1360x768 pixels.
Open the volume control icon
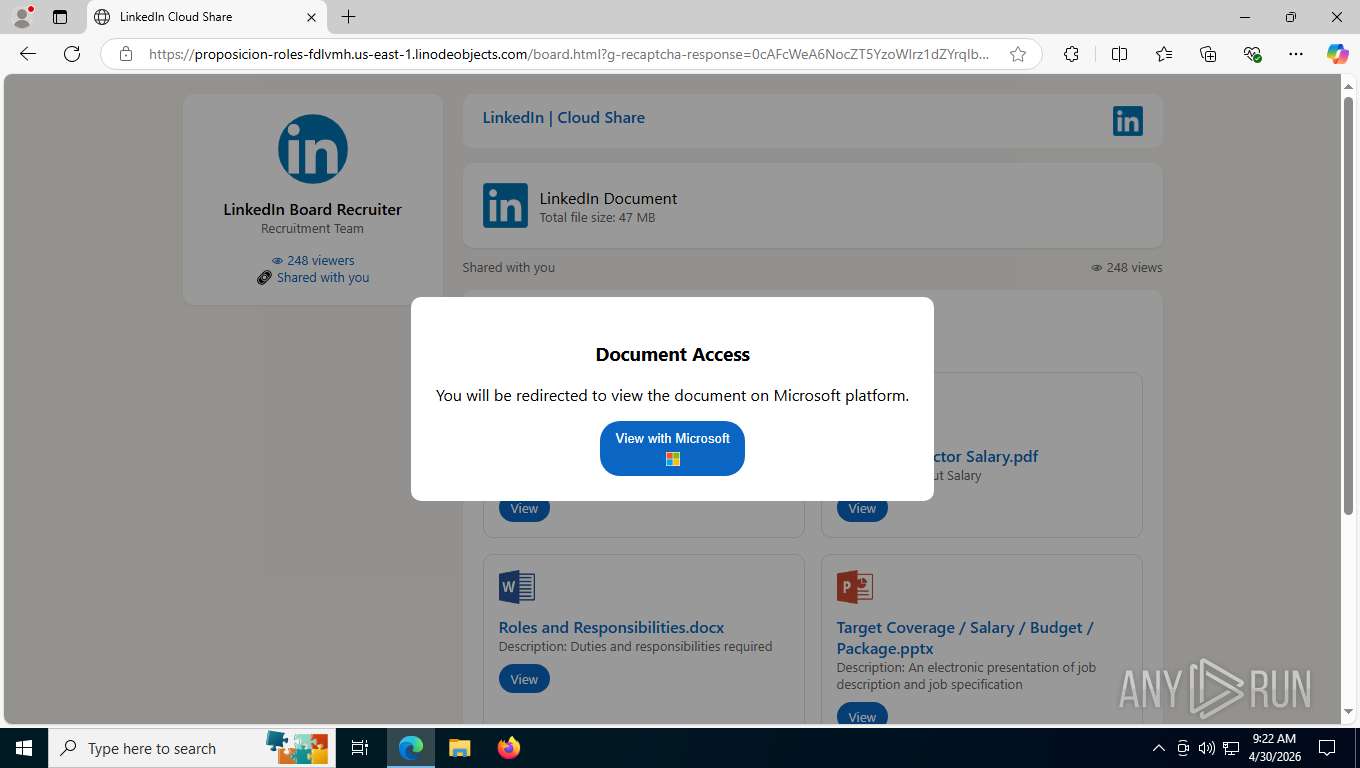(x=1207, y=748)
